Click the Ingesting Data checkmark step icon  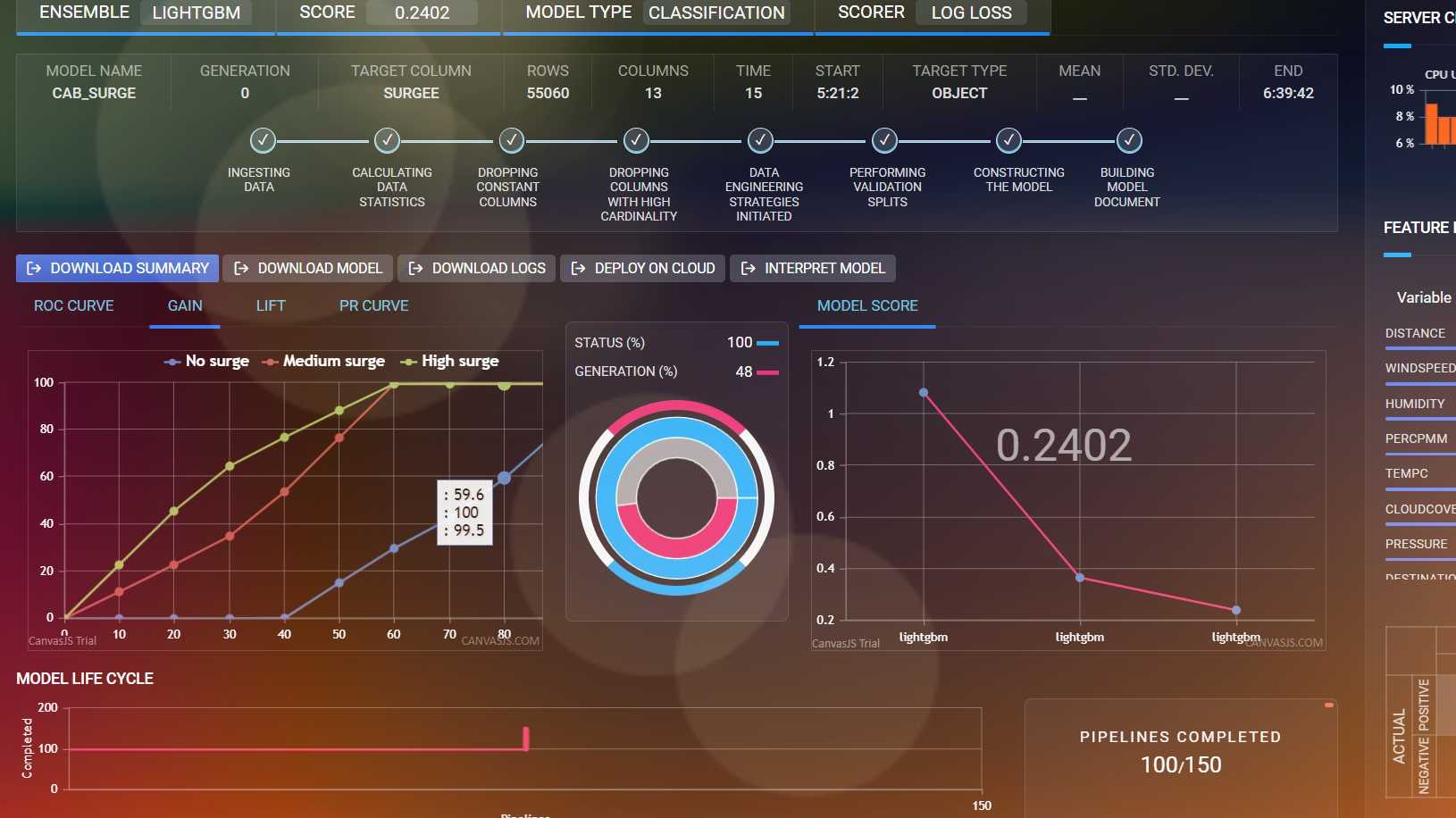(263, 140)
